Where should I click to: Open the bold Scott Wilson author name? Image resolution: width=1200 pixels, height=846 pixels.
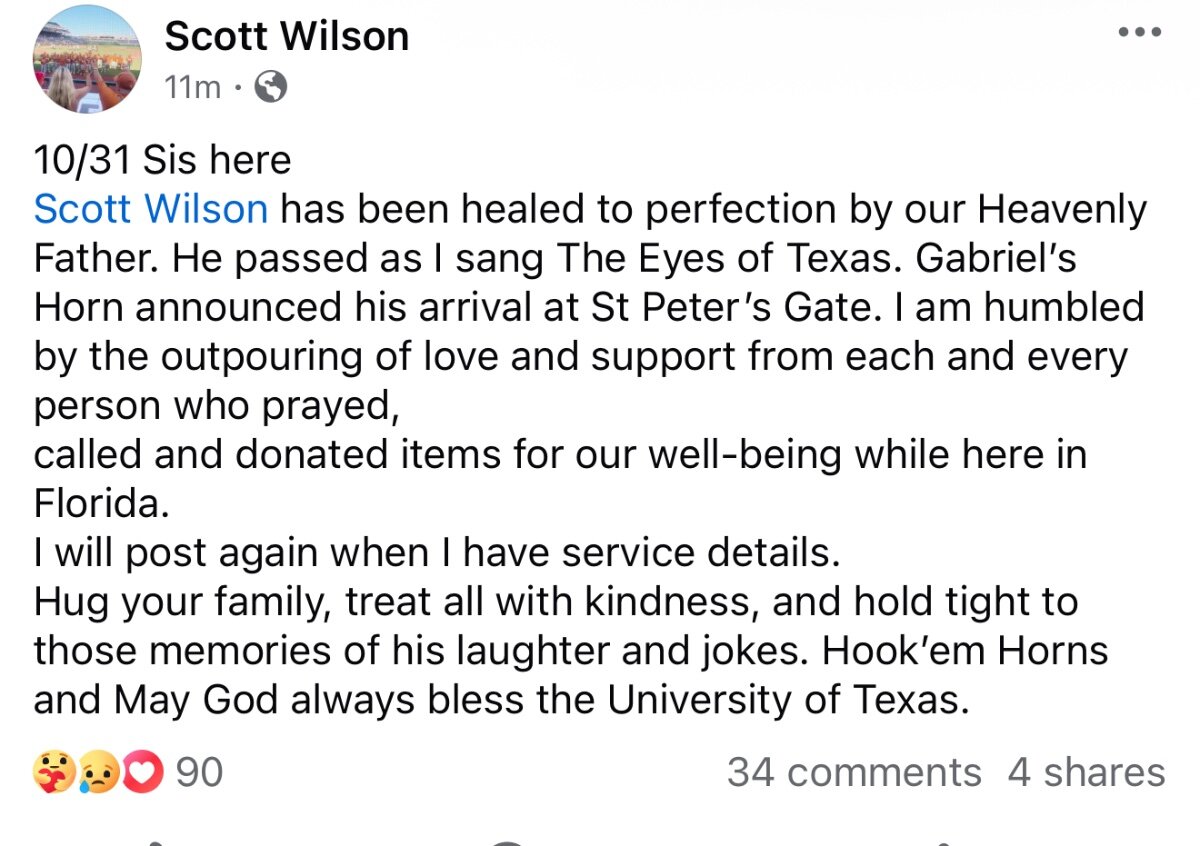287,37
